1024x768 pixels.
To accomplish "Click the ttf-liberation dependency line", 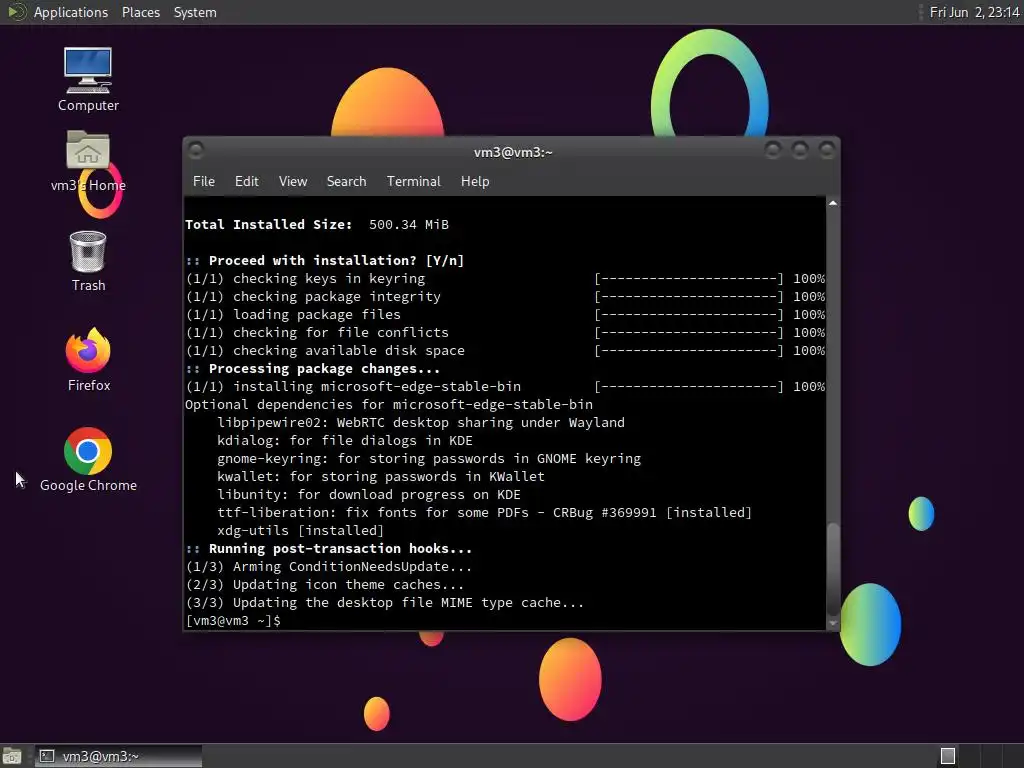I will tap(485, 513).
